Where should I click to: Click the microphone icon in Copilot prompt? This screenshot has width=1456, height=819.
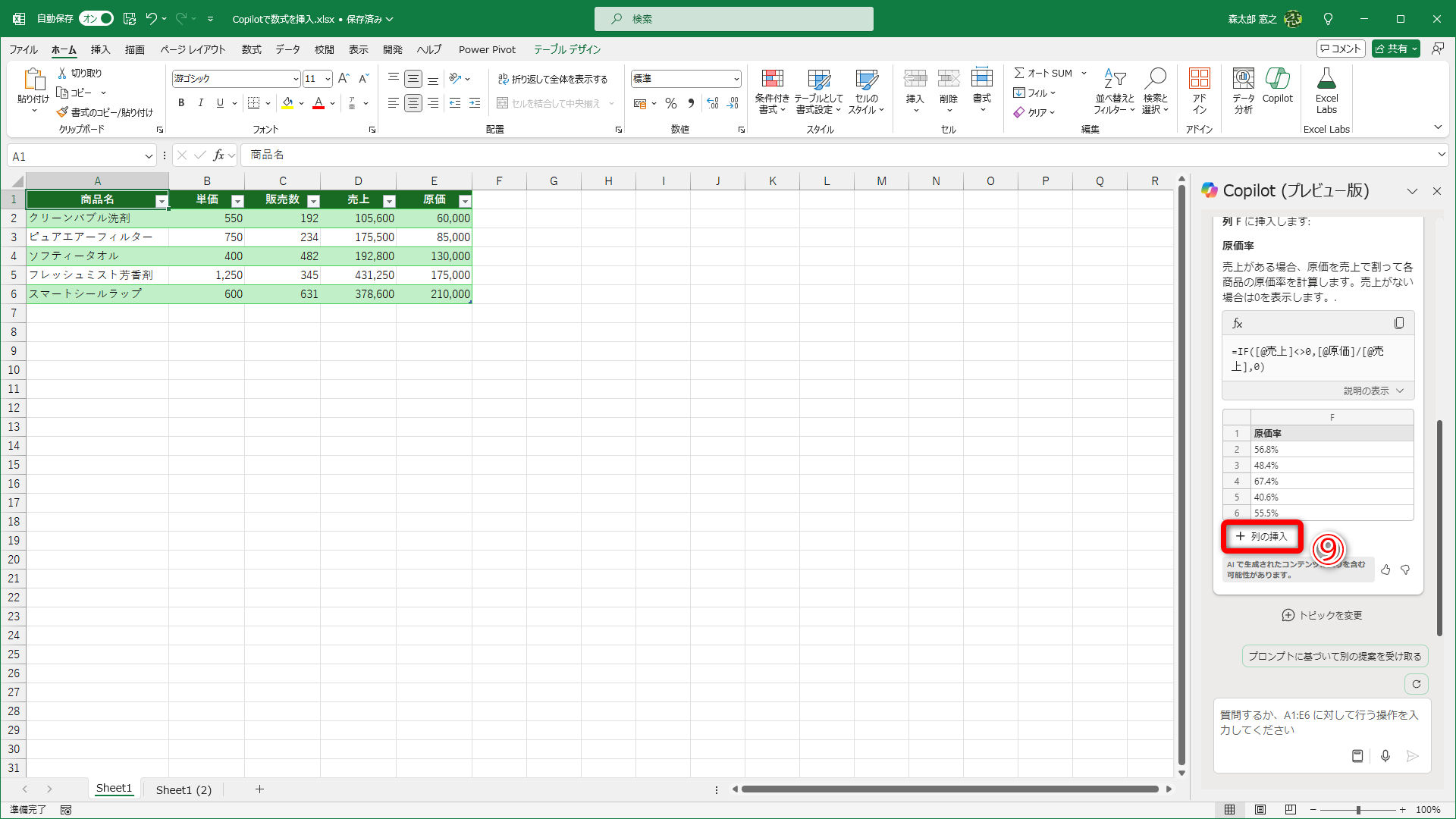pyautogui.click(x=1385, y=755)
